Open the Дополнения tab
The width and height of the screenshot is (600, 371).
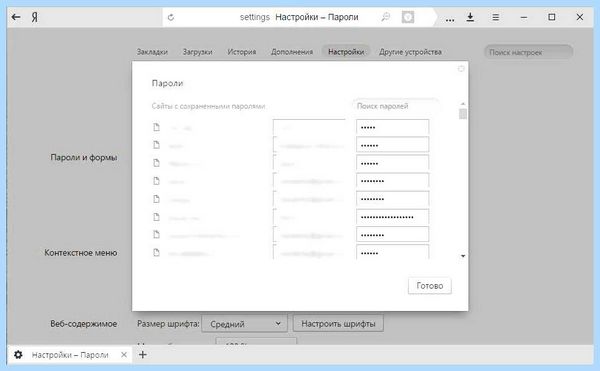pos(292,52)
